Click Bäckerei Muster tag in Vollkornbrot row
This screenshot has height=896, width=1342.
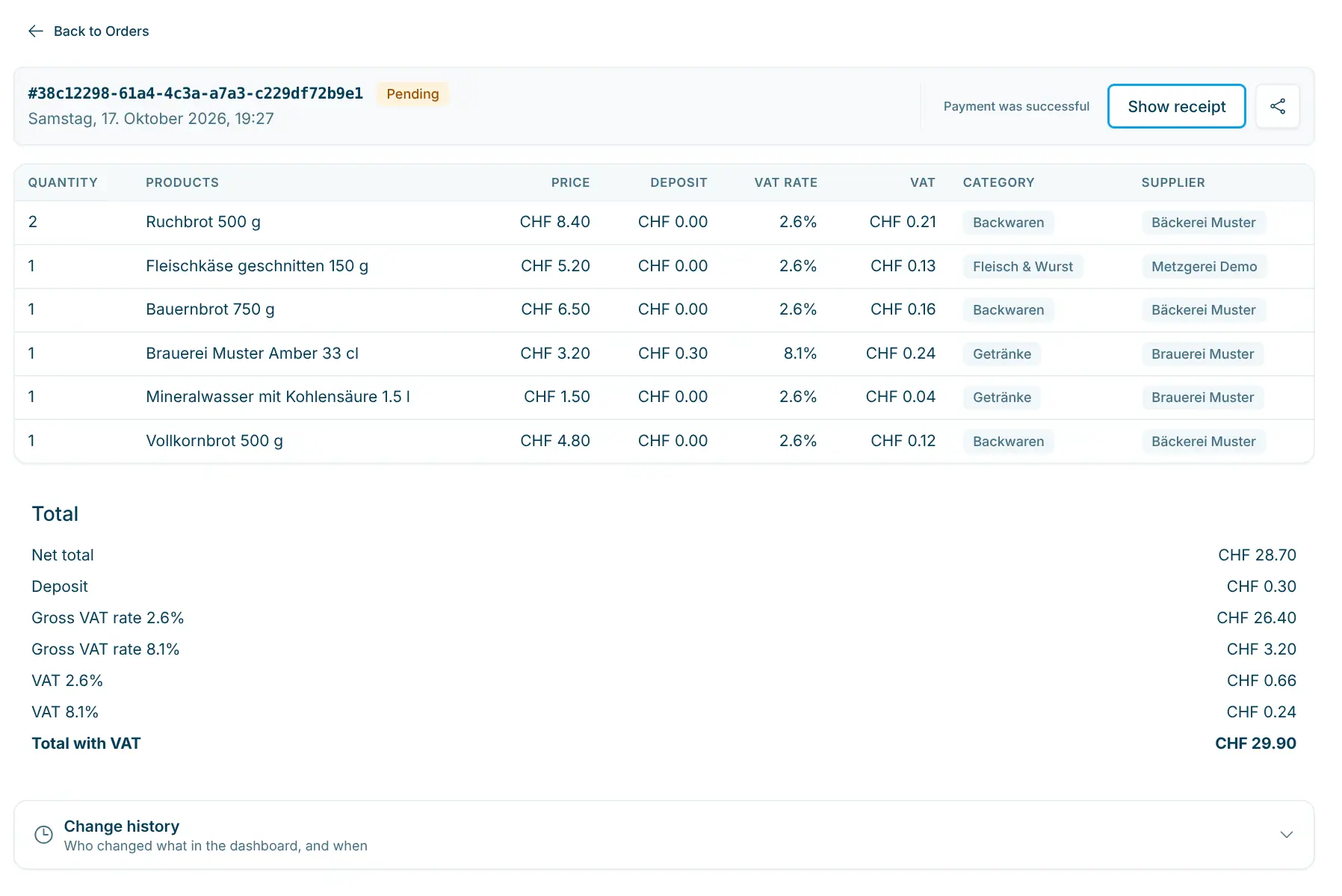1203,442
